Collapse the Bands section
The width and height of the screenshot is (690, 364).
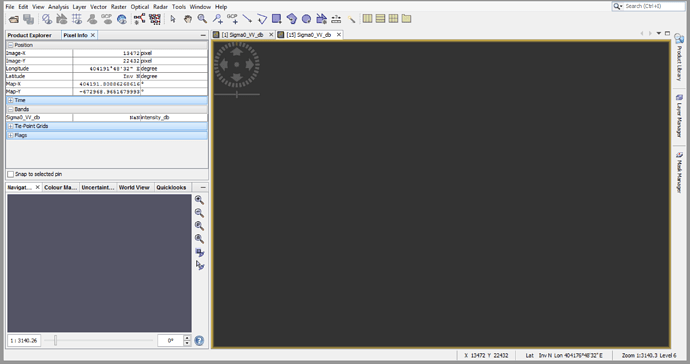(x=11, y=109)
